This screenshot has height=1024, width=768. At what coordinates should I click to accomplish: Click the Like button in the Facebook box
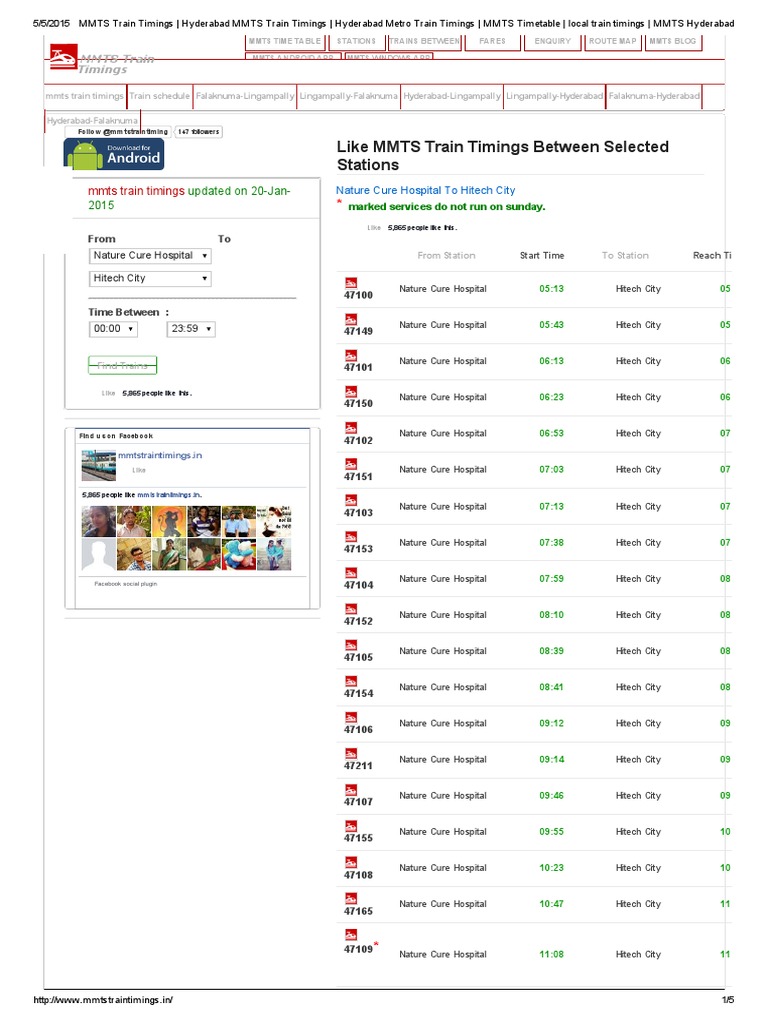pyautogui.click(x=139, y=470)
